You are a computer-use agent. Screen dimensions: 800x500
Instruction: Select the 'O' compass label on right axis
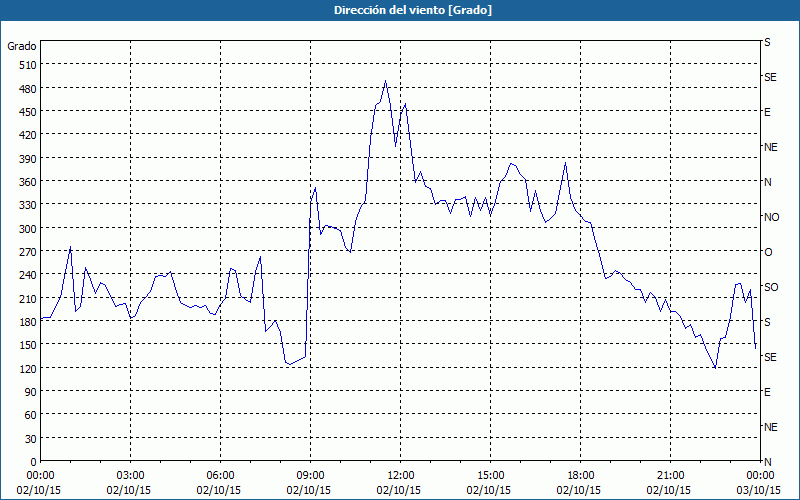tap(768, 252)
